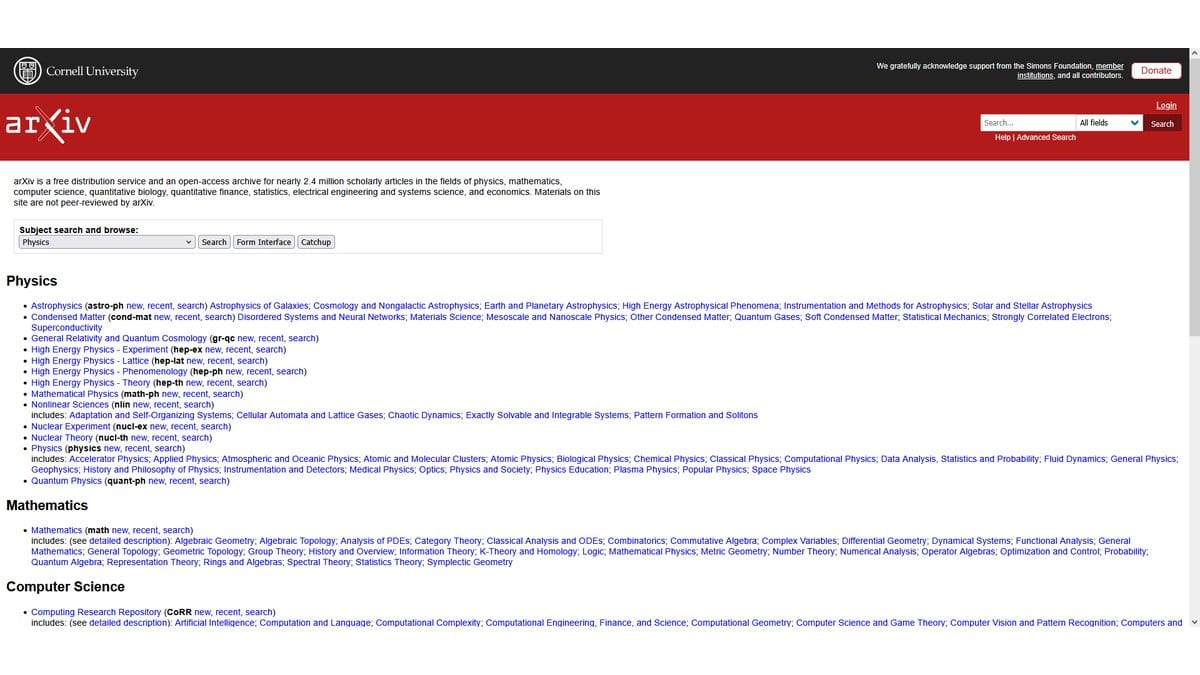
Task: Open the Artificial Intelligence link
Action: pos(216,623)
